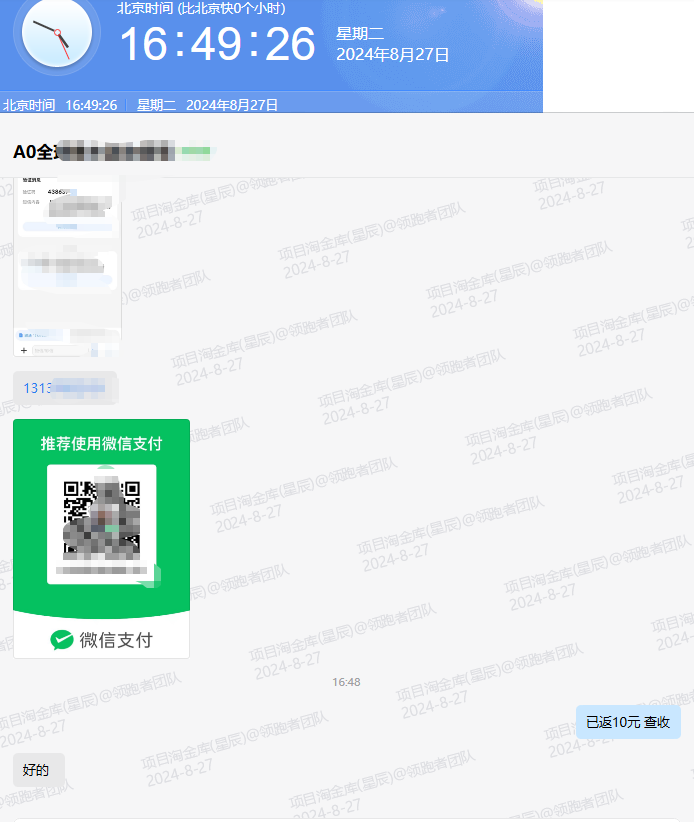Viewport: 694px width, 822px height.
Task: Click the 16:48 timestamp in the chat
Action: coord(346,682)
